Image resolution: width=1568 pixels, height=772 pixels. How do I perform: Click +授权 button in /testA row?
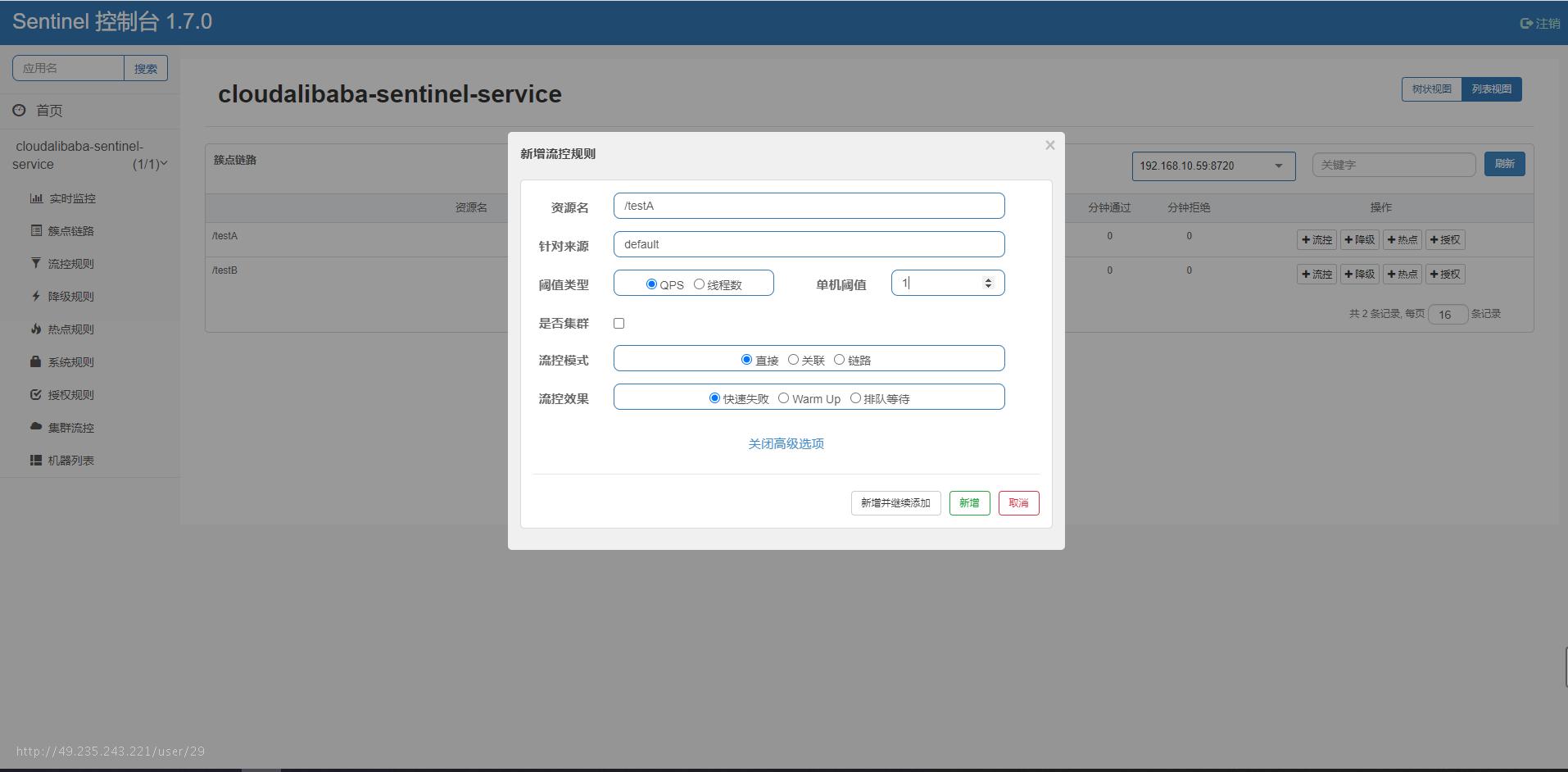(x=1445, y=240)
